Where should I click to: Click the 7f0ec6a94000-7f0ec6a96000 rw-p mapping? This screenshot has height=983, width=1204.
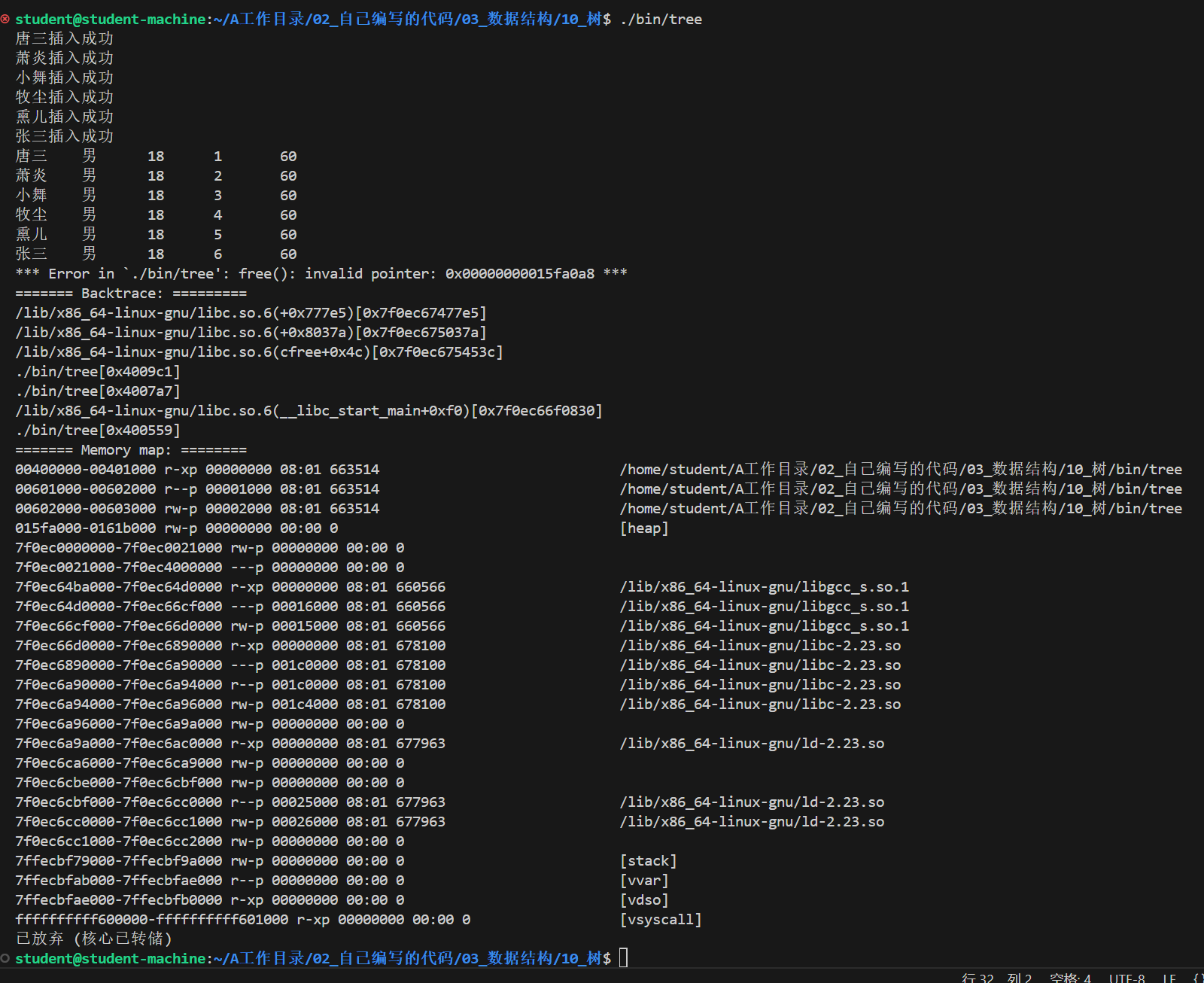(x=230, y=704)
